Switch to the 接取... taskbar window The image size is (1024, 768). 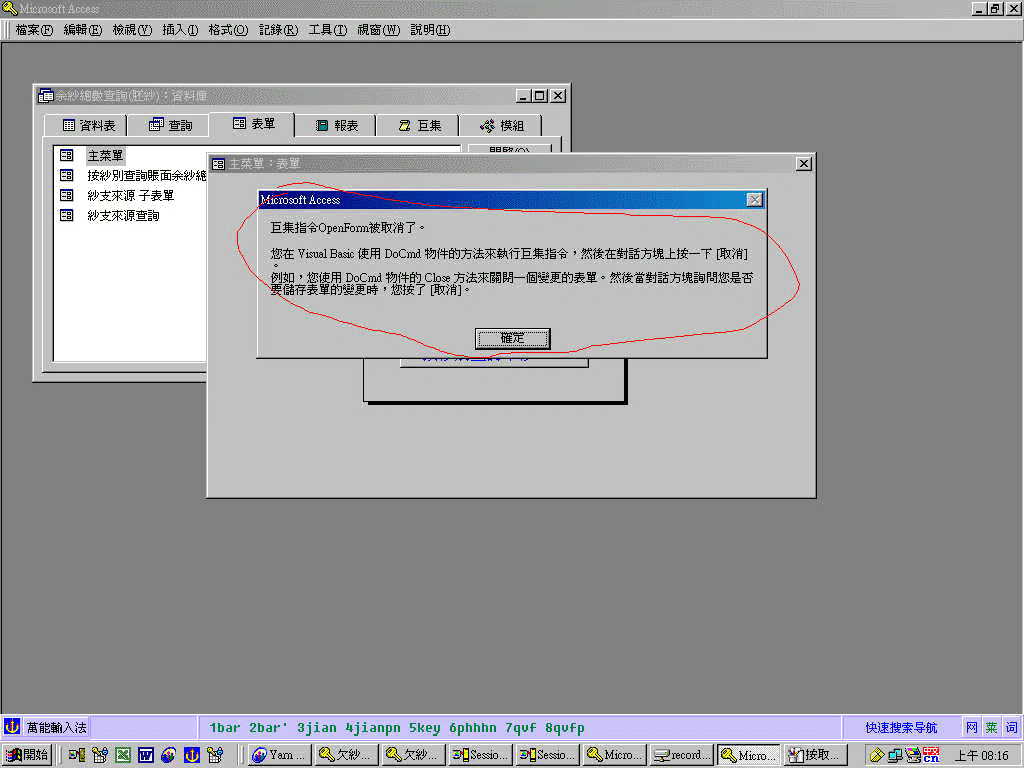816,755
